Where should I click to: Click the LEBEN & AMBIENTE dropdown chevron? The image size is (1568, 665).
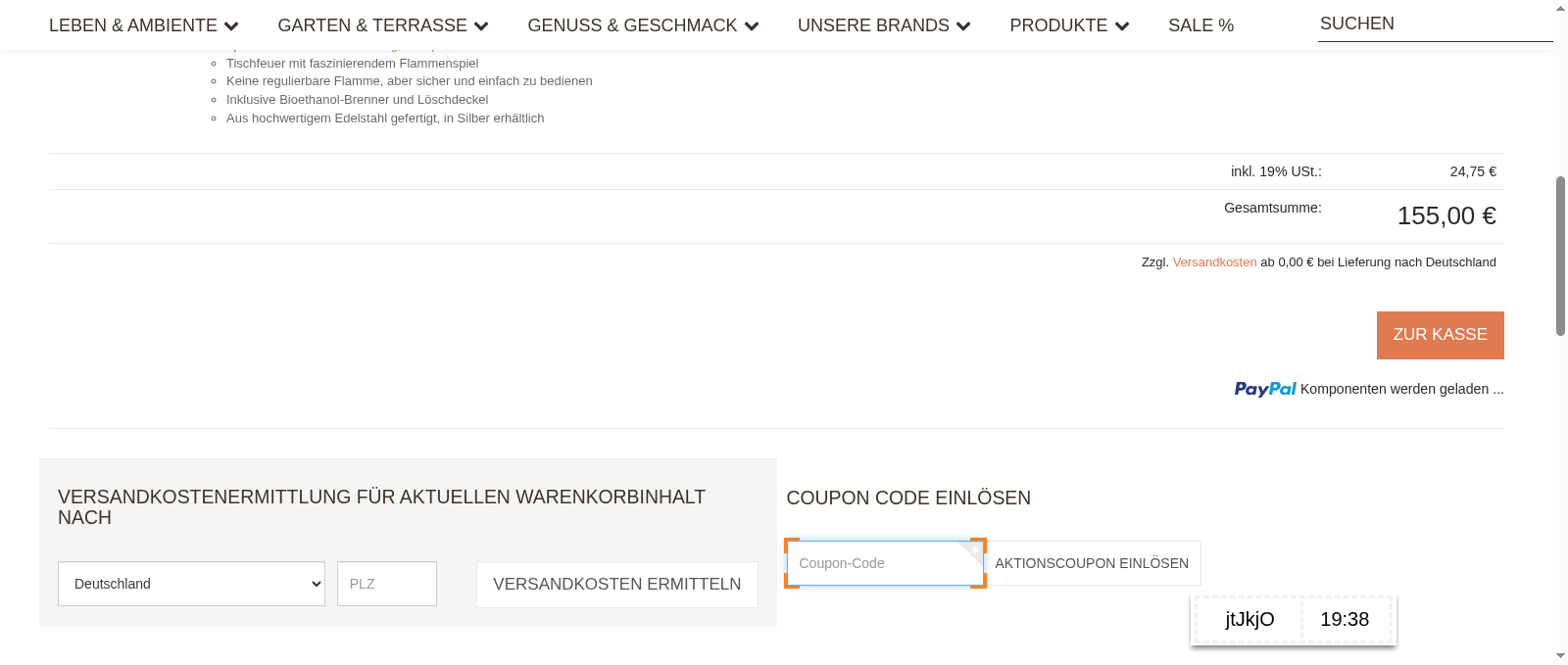pyautogui.click(x=231, y=25)
